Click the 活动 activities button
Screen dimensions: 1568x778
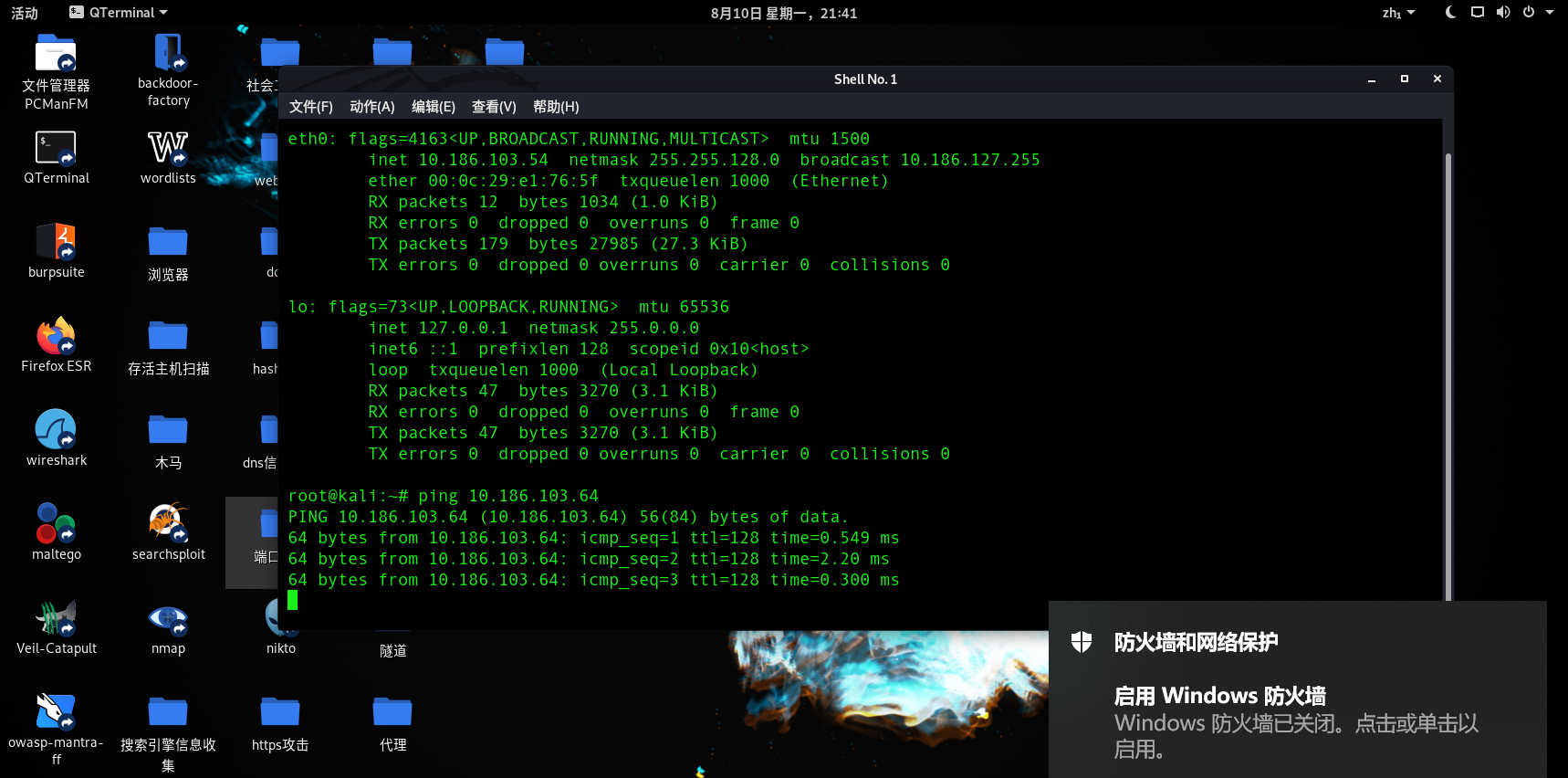(25, 13)
